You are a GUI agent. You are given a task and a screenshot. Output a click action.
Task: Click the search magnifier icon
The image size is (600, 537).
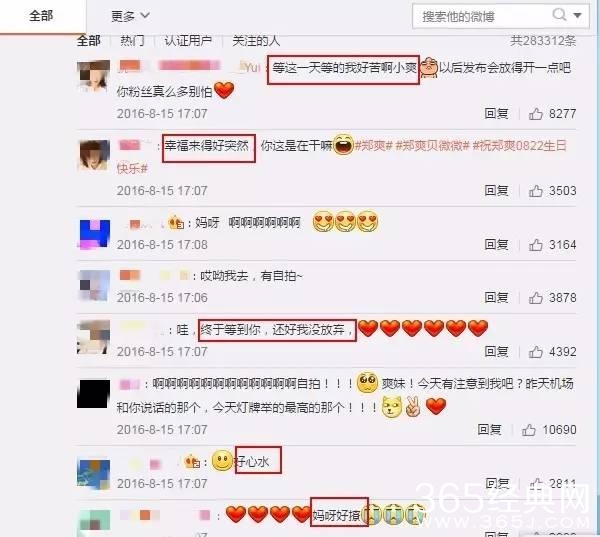click(559, 15)
